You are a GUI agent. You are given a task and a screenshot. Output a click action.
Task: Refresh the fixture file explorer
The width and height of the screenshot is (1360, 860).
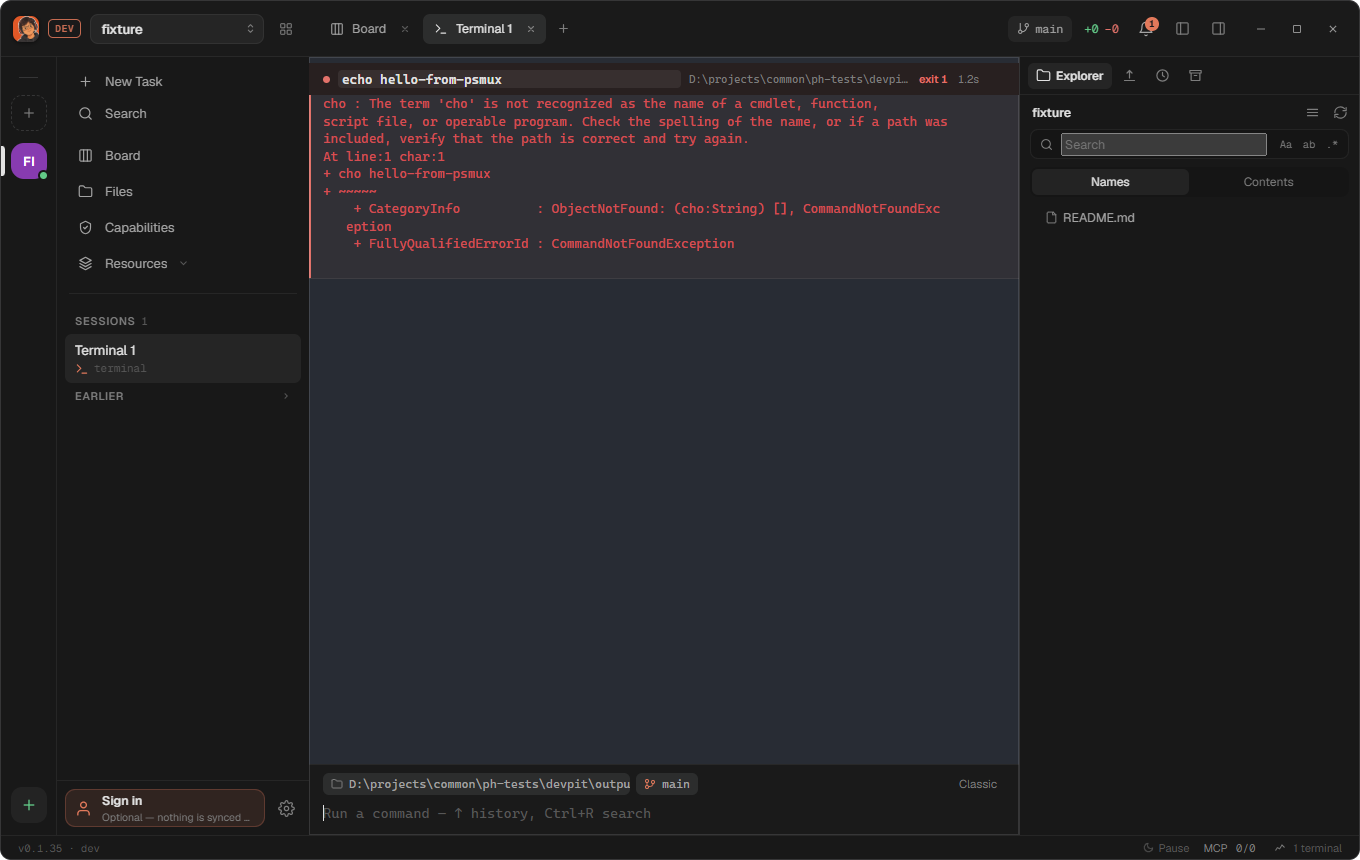[1340, 113]
